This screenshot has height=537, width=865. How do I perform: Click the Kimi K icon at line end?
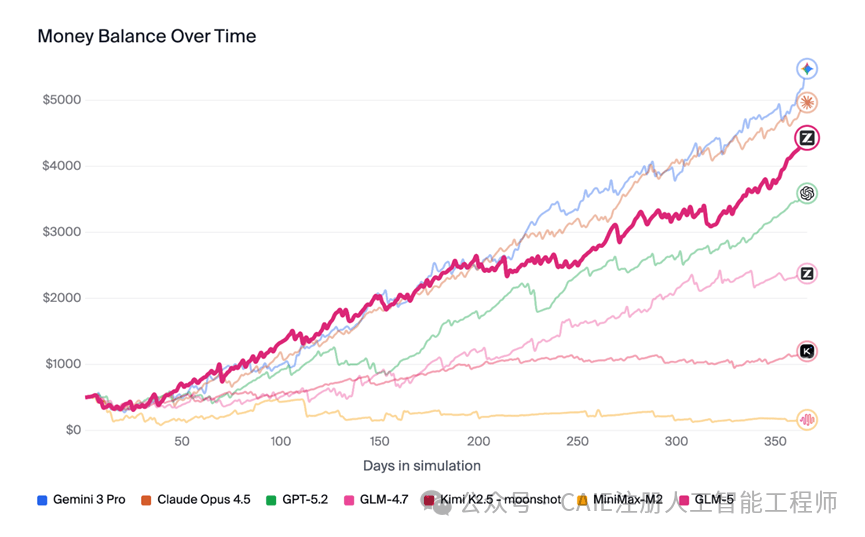coord(807,351)
